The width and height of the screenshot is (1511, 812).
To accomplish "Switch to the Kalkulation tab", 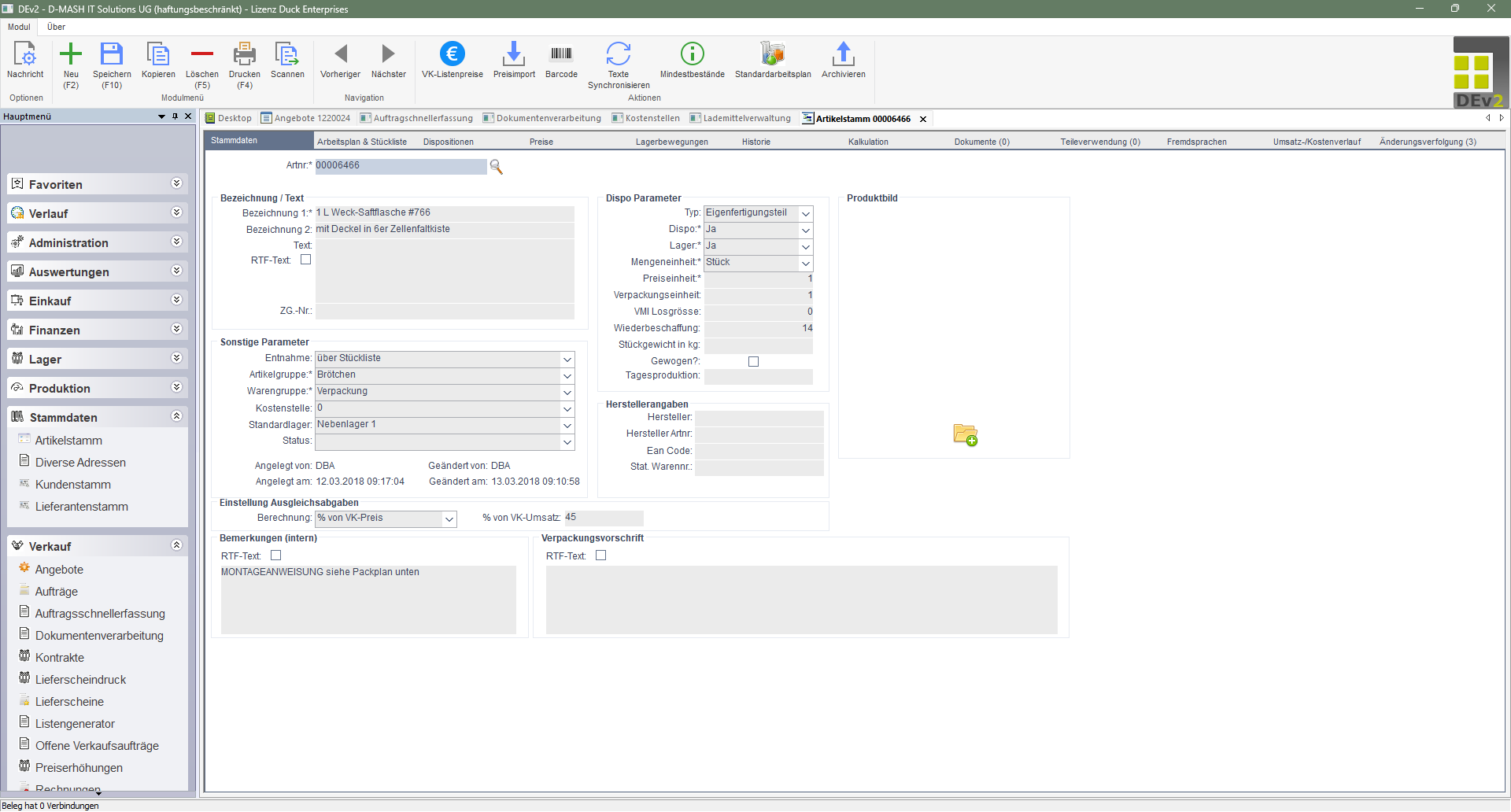I will coord(867,142).
